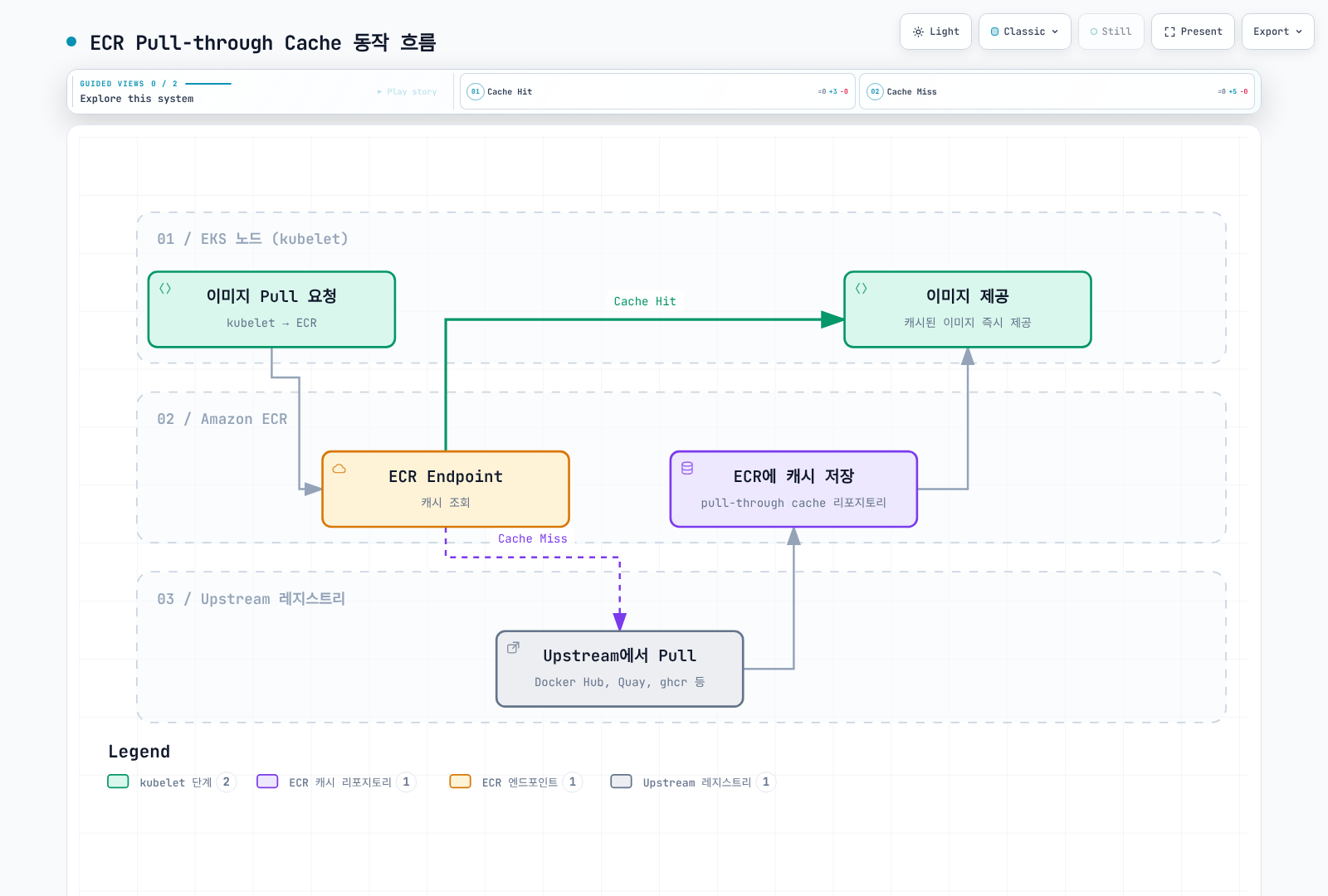Click the Cache Hit edge label
The image size is (1328, 896).
[x=645, y=301]
